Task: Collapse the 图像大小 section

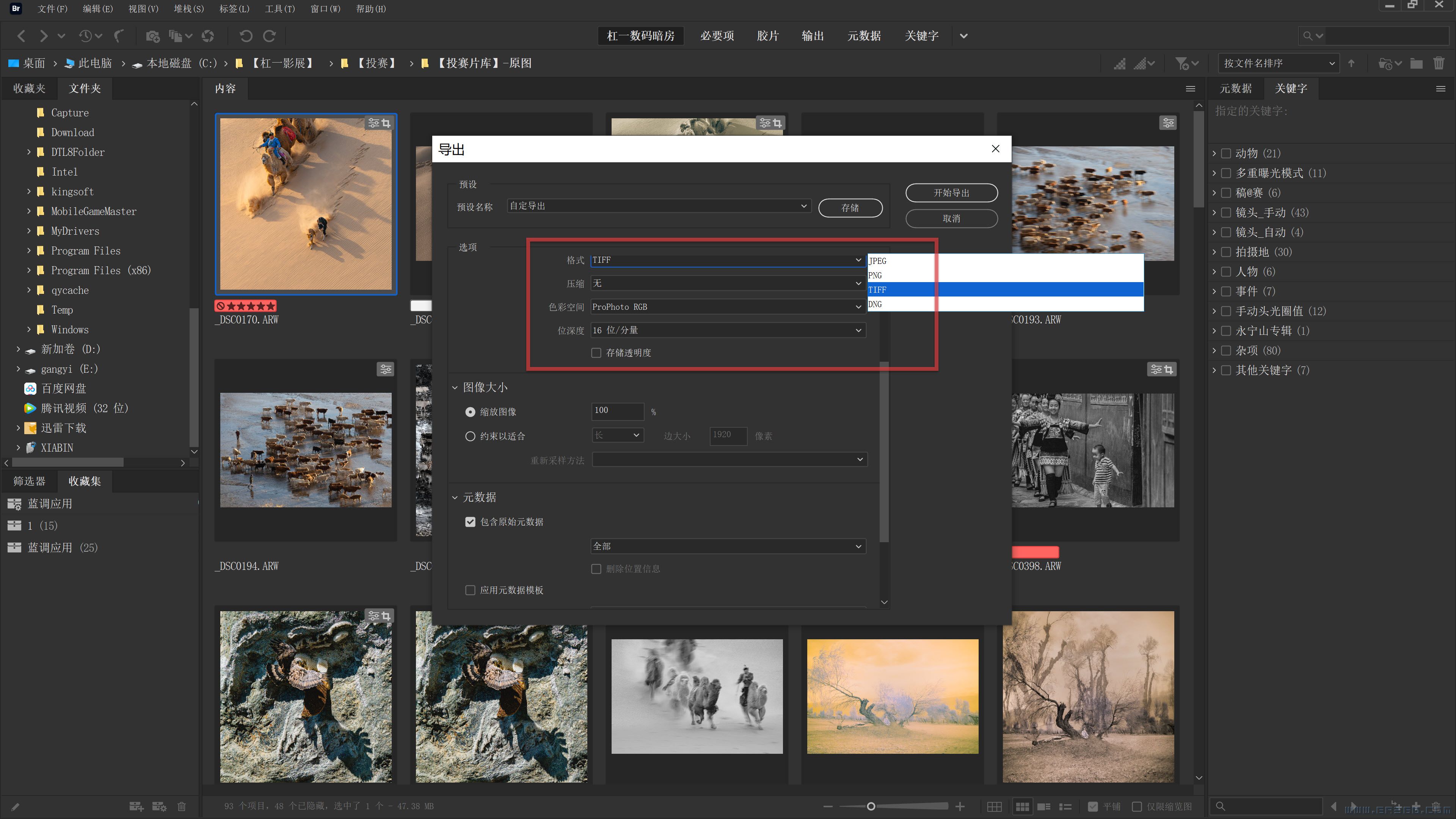Action: [x=455, y=387]
